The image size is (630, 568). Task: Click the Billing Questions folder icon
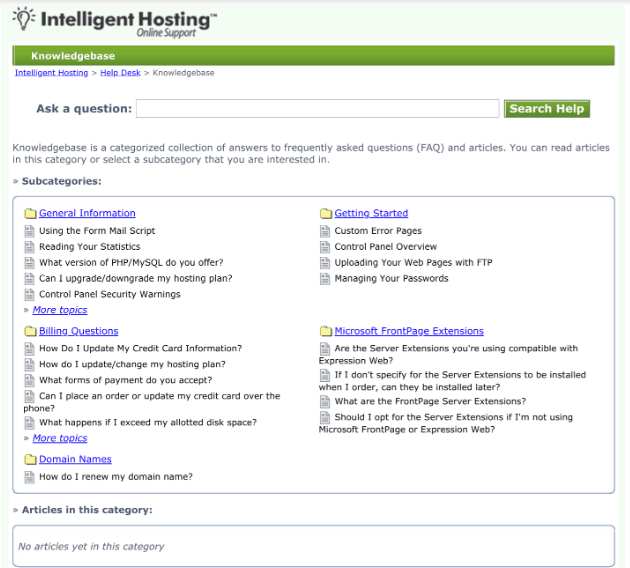tap(30, 331)
